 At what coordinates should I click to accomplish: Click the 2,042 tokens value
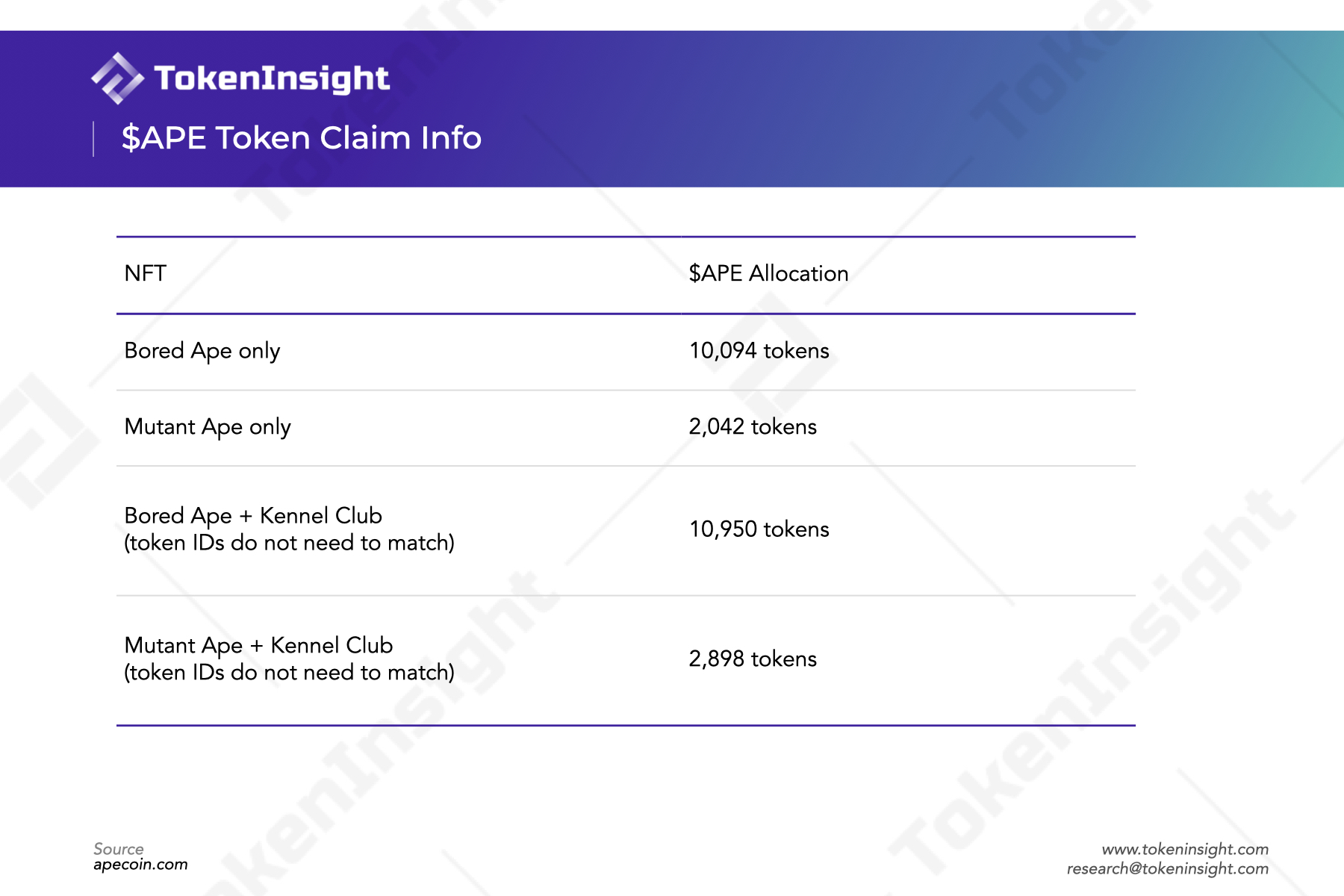[x=753, y=427]
